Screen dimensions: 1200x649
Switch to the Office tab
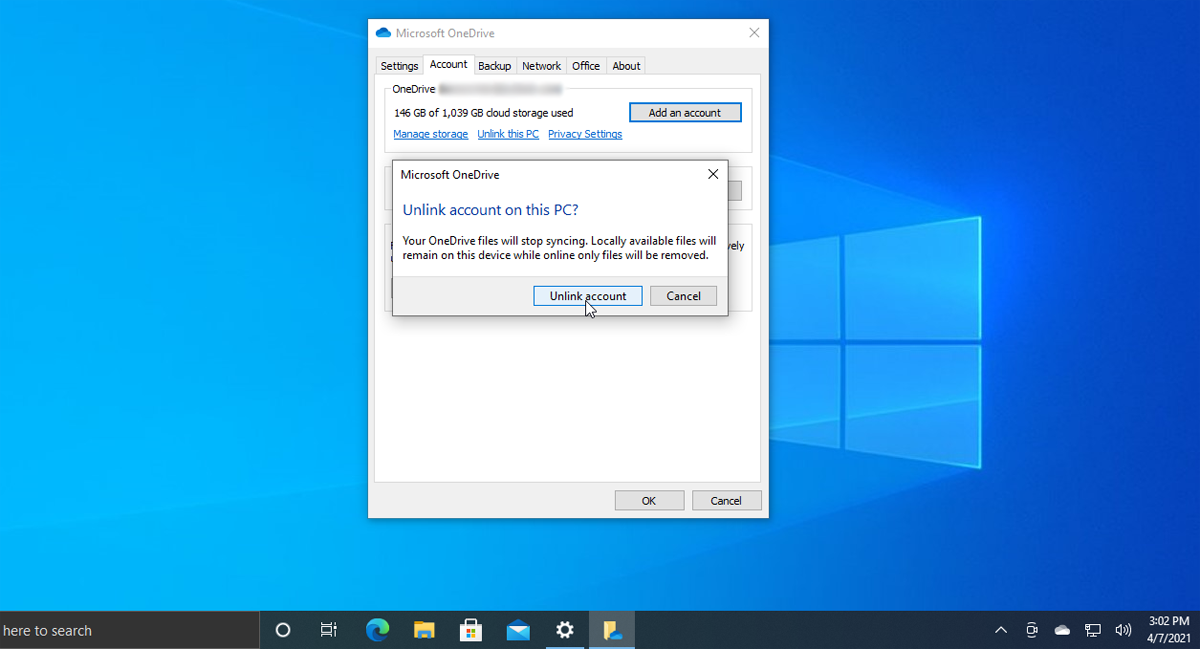(x=586, y=66)
